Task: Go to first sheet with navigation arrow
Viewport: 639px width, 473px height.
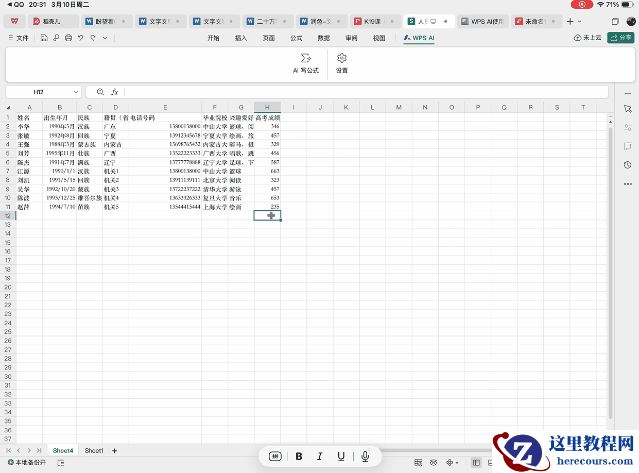Action: 9,451
